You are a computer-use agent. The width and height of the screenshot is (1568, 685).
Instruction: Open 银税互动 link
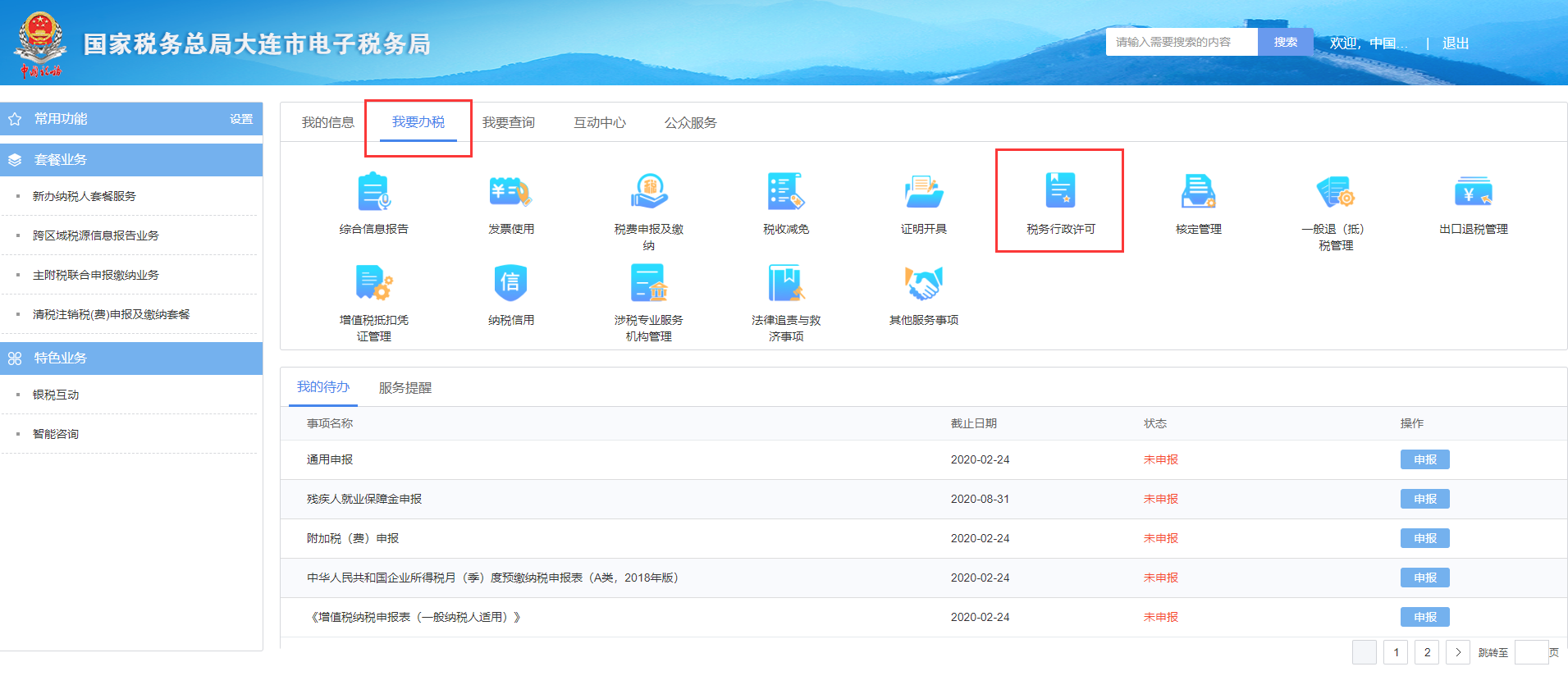pyautogui.click(x=56, y=395)
